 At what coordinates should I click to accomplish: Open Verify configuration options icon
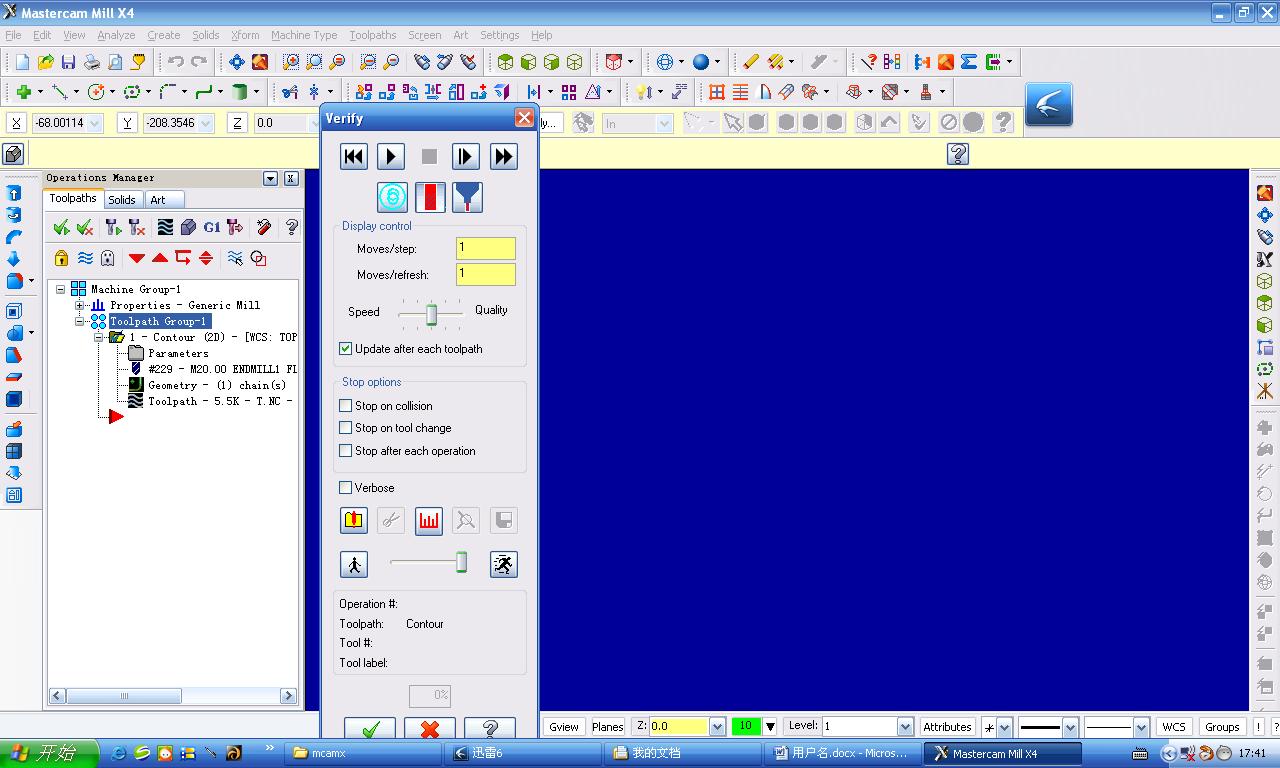pyautogui.click(x=354, y=520)
